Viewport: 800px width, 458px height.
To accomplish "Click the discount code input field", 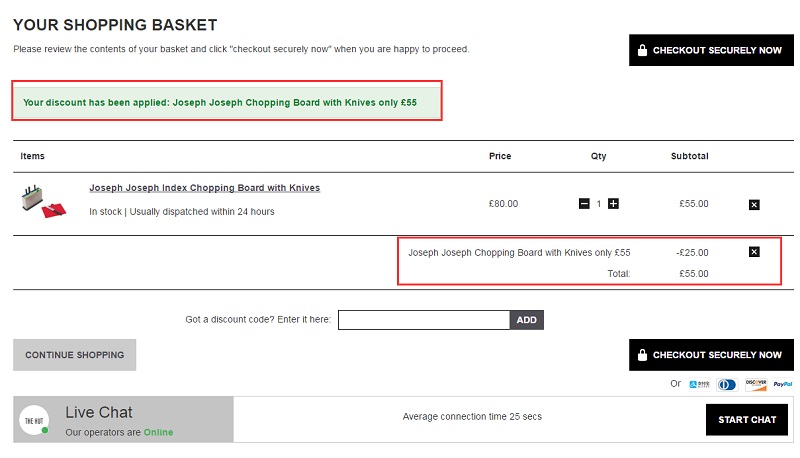I will [x=424, y=320].
